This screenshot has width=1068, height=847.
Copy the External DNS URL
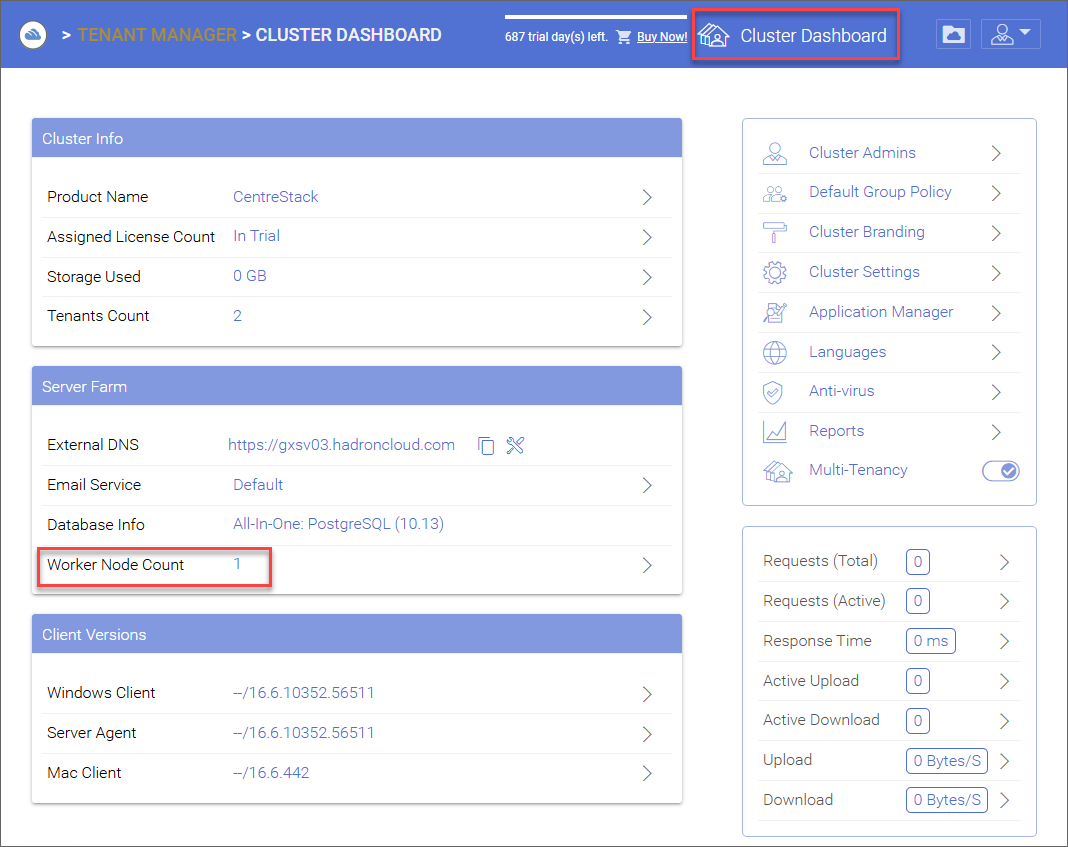486,445
